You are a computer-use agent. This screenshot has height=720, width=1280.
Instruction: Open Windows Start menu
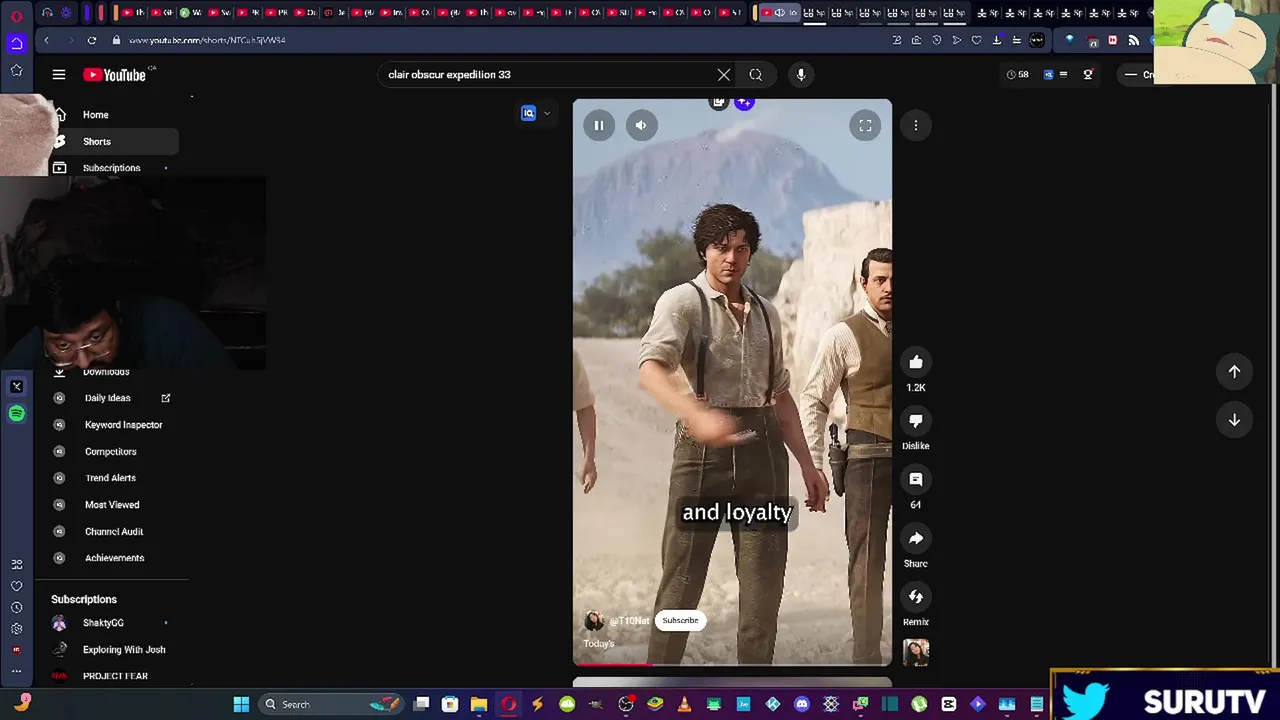241,704
